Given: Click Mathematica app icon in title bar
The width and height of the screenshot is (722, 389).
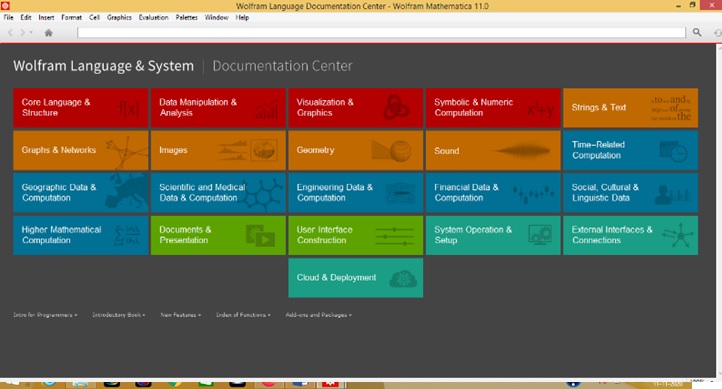Looking at the screenshot, I should click(5, 6).
